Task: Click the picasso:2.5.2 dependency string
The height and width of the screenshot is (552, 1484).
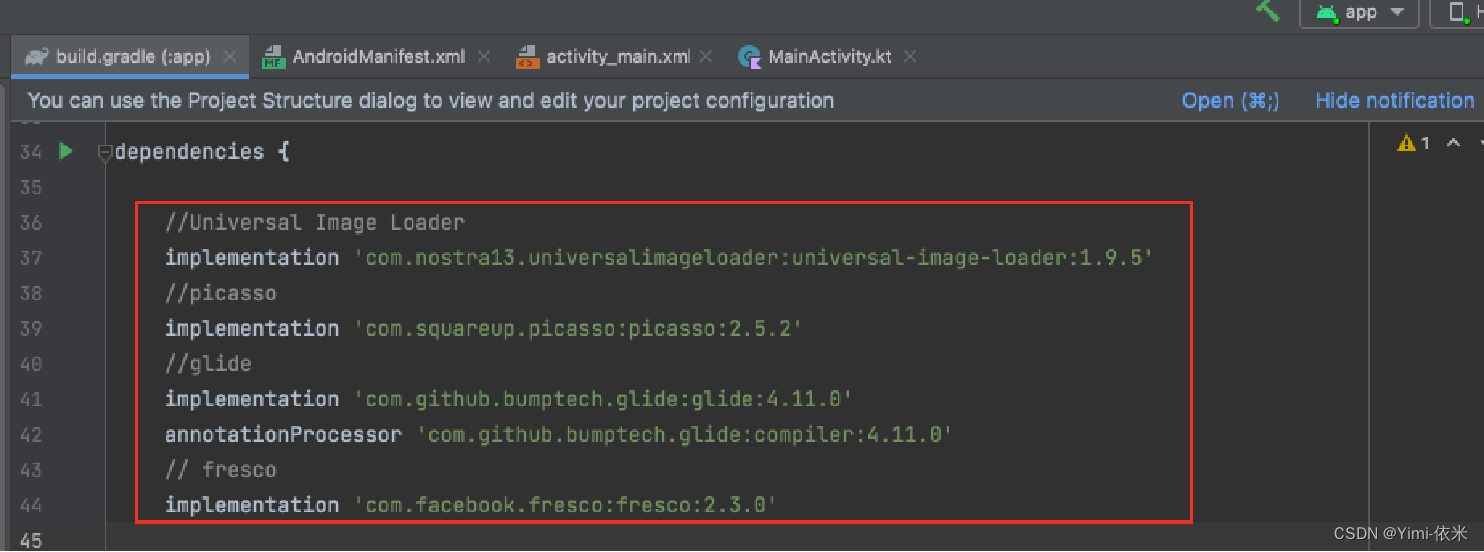Action: (x=579, y=328)
